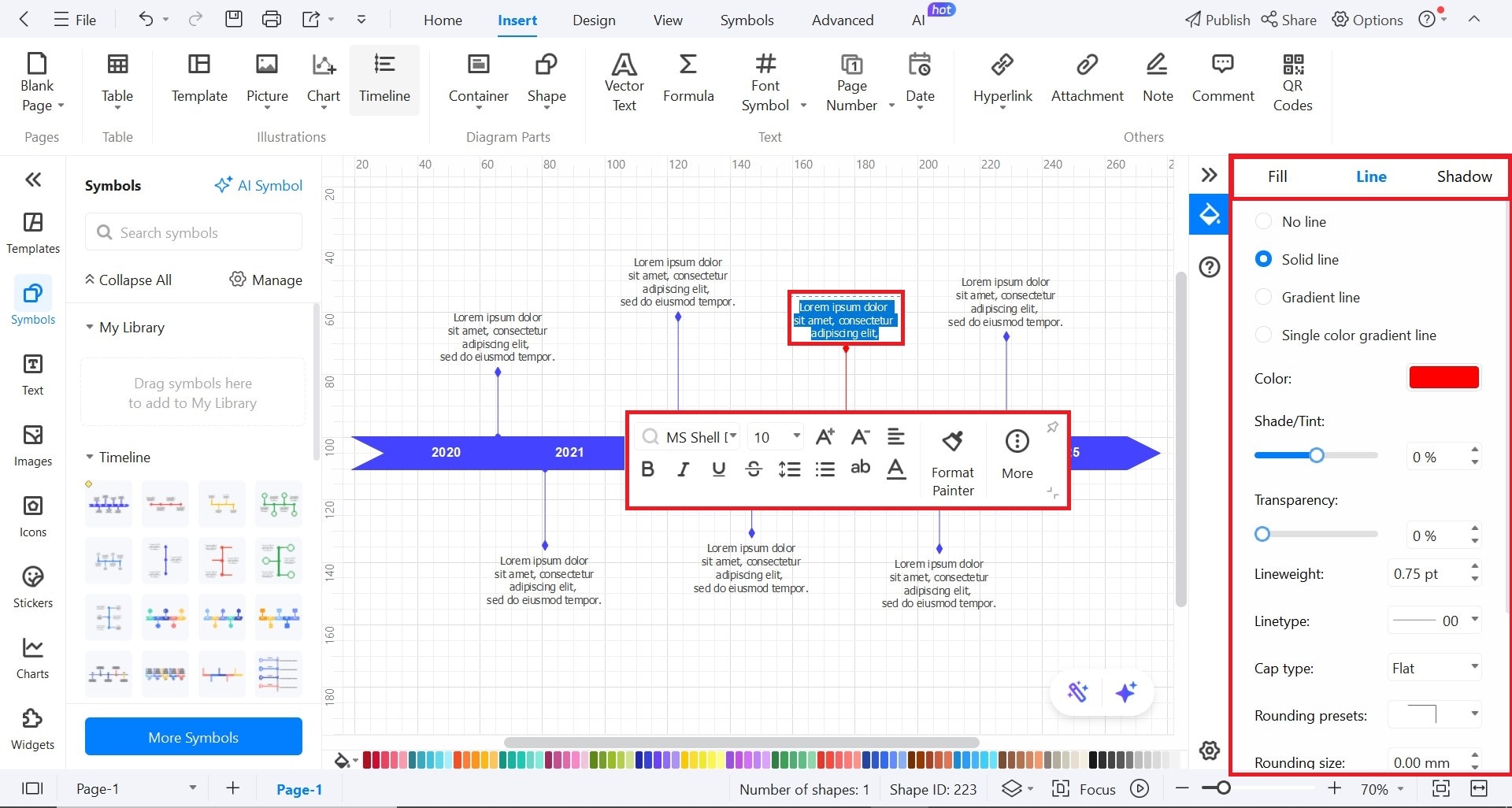The image size is (1512, 808).
Task: Collapse the right format panel
Action: click(x=1210, y=175)
